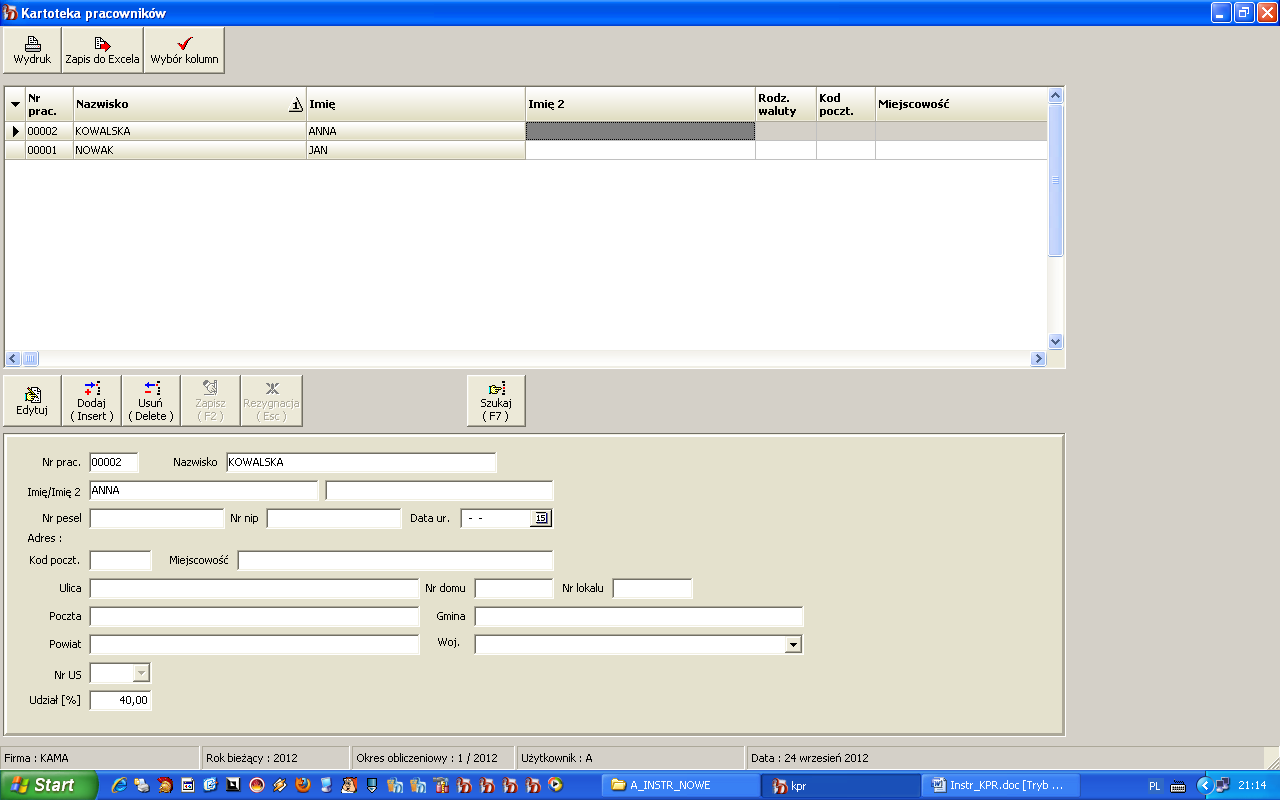Click the grid scroll down arrow
The image size is (1280, 800).
pyautogui.click(x=1055, y=341)
